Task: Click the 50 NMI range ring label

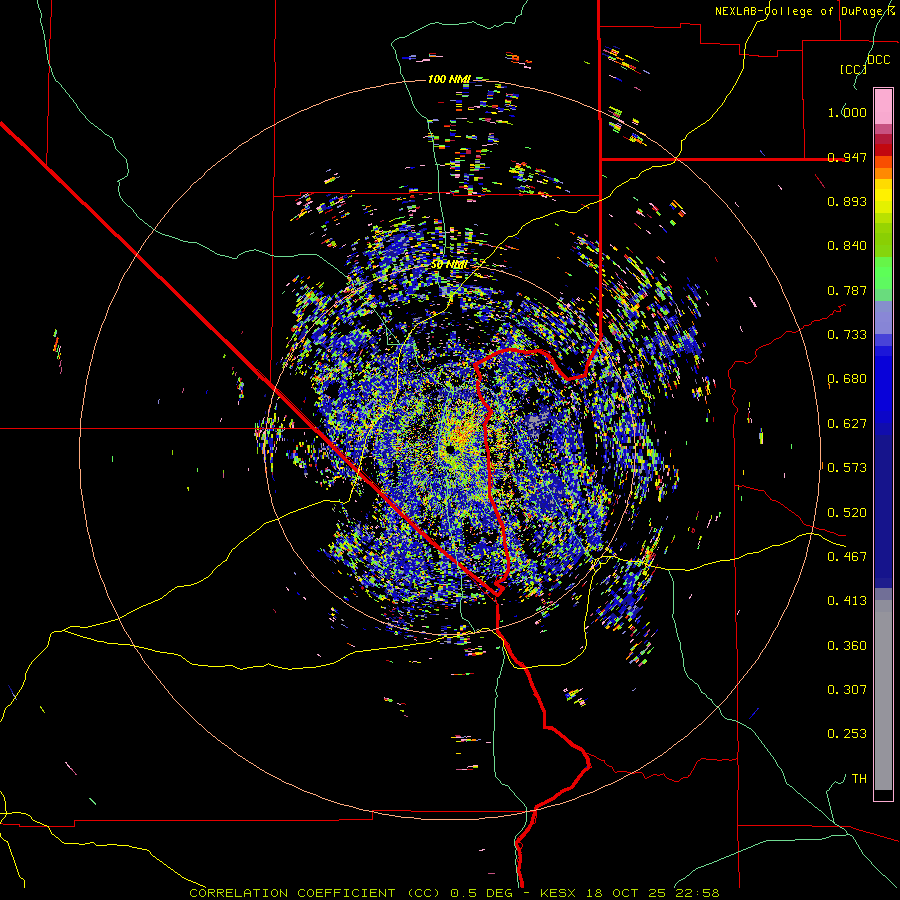Action: point(449,265)
